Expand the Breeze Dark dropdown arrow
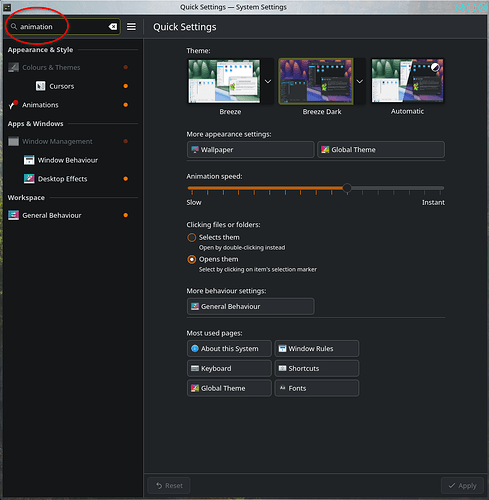 (x=360, y=81)
